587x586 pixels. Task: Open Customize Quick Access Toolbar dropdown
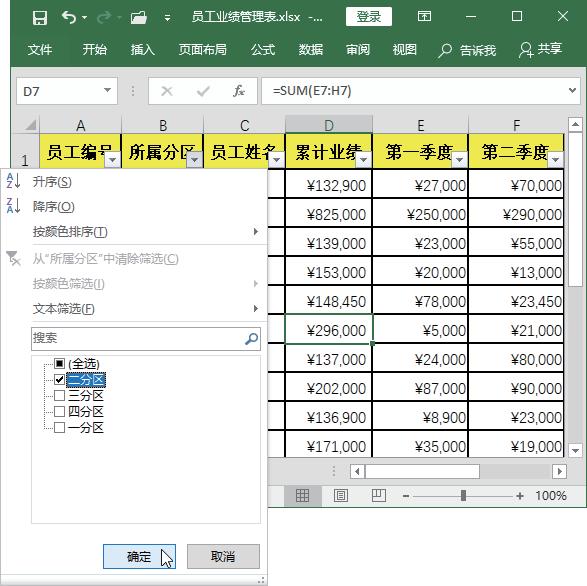pyautogui.click(x=167, y=18)
